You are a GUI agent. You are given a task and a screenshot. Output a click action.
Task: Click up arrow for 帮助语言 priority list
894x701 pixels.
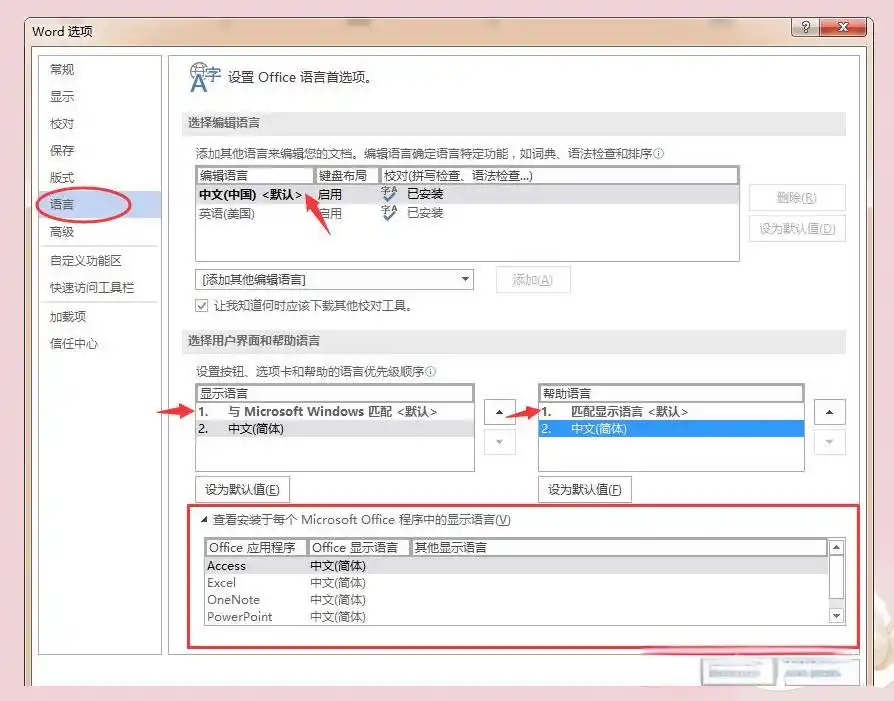[831, 411]
